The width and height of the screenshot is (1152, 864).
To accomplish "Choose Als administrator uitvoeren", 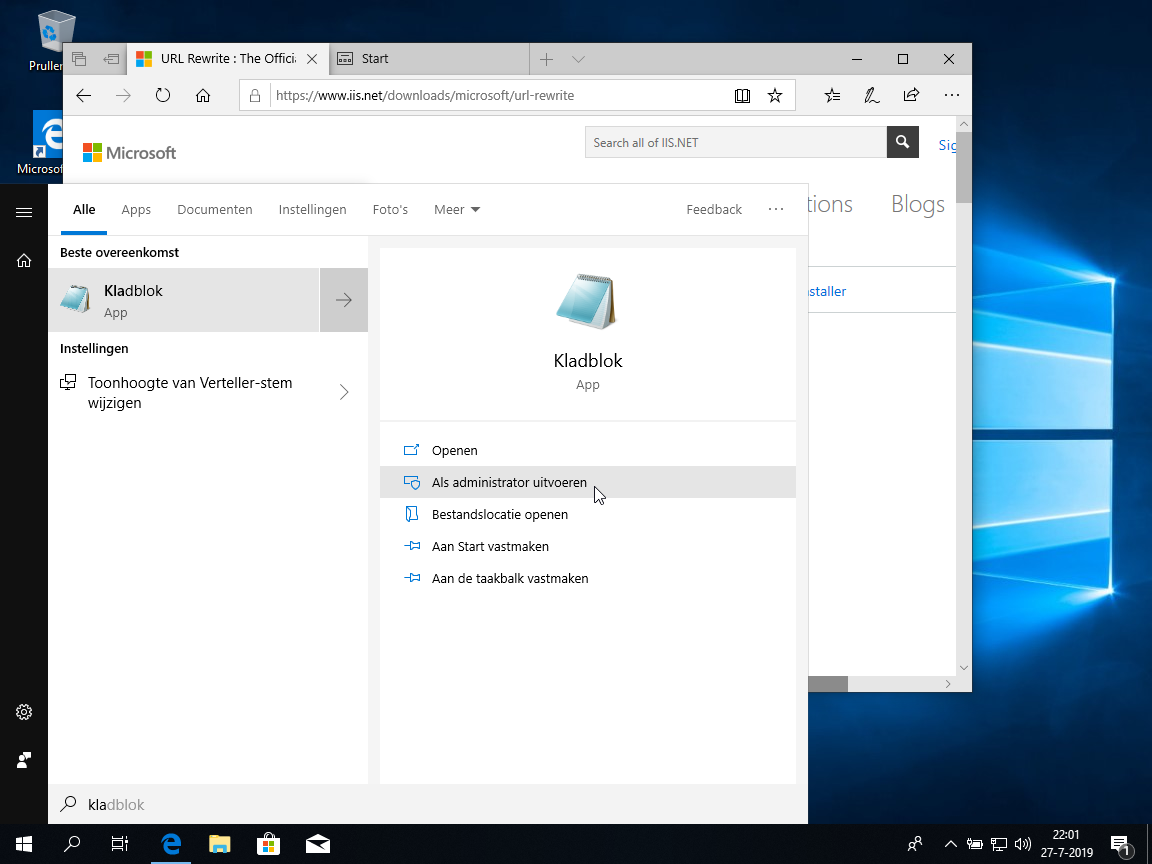I will pyautogui.click(x=588, y=482).
